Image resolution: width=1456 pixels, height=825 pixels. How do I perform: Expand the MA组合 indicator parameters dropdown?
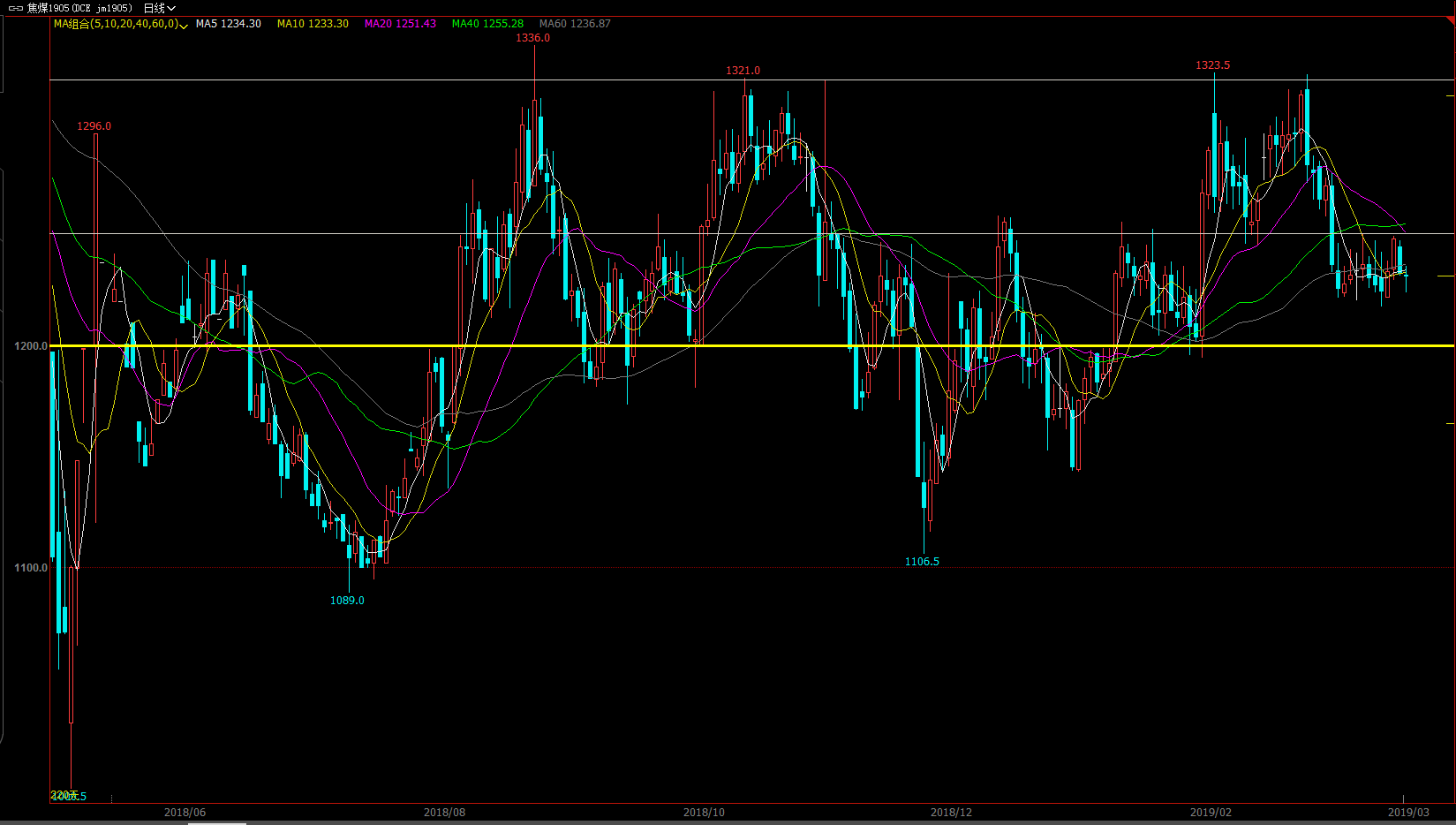tap(183, 25)
